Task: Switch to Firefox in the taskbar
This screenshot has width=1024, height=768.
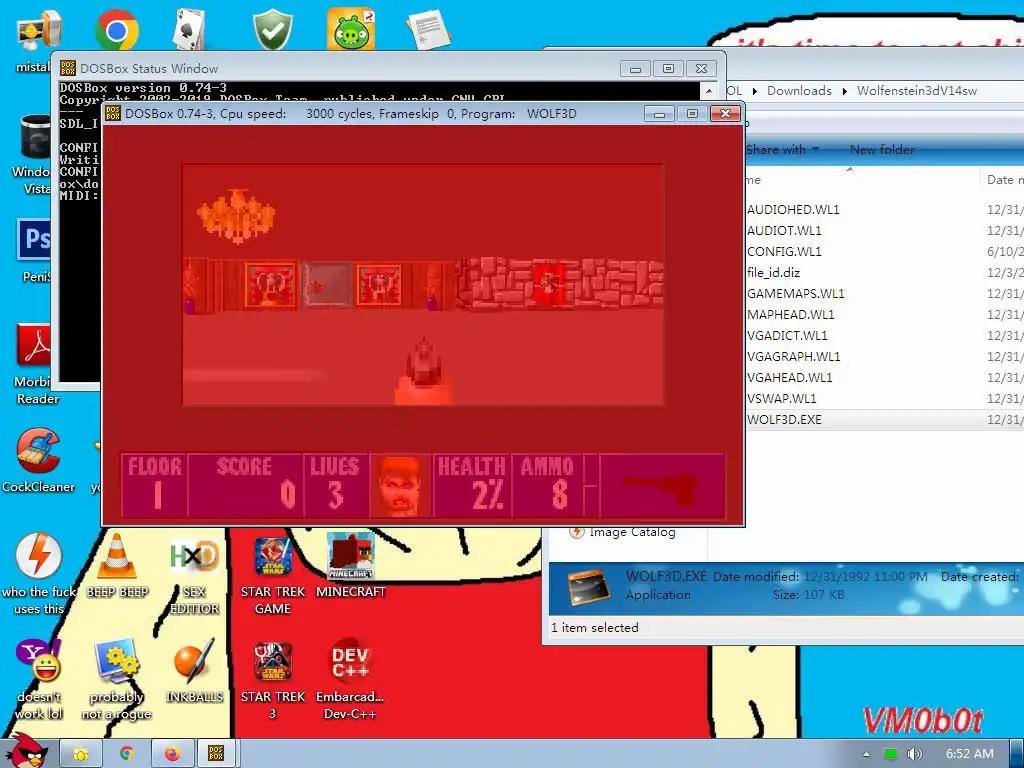Action: [x=172, y=754]
